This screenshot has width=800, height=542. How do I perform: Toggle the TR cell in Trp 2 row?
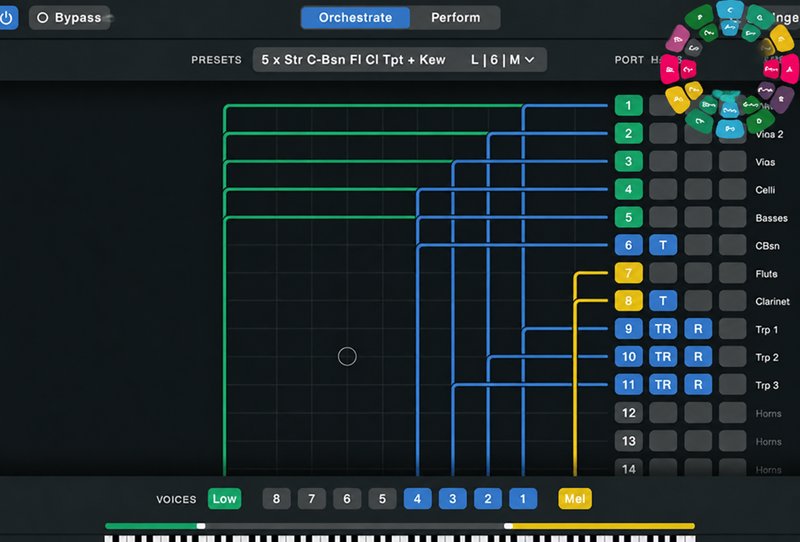663,357
